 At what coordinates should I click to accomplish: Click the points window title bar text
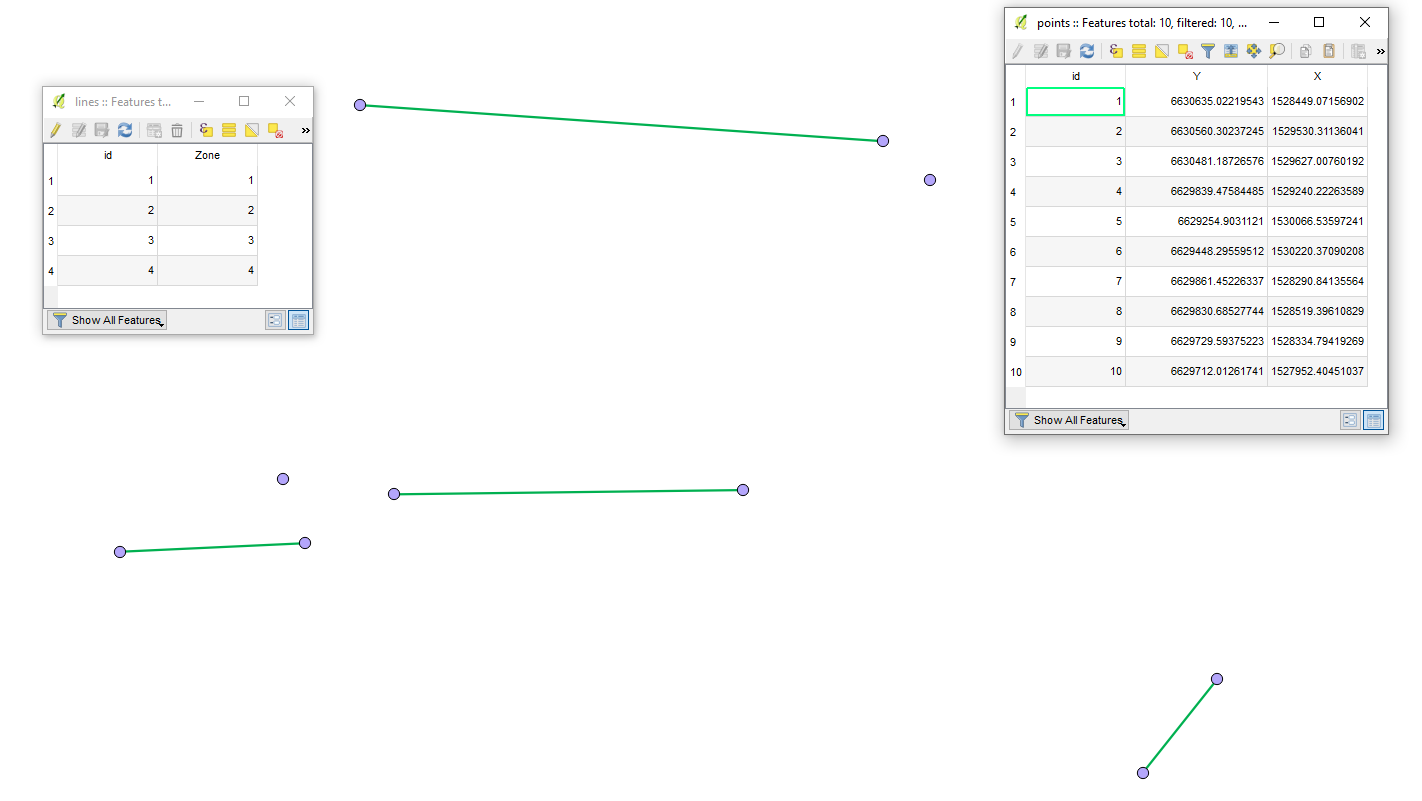point(1142,22)
